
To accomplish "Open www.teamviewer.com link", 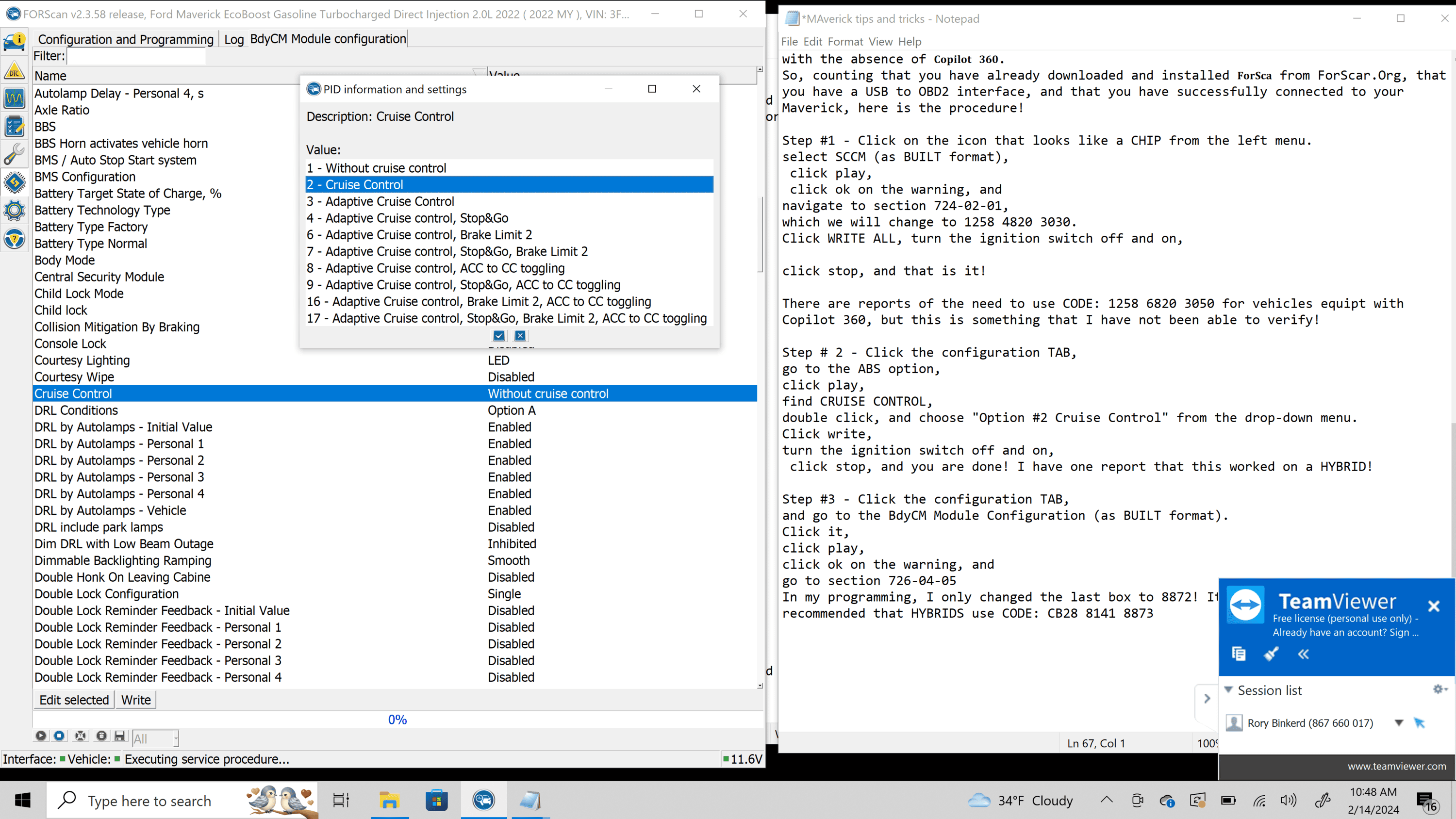I will (x=1397, y=766).
